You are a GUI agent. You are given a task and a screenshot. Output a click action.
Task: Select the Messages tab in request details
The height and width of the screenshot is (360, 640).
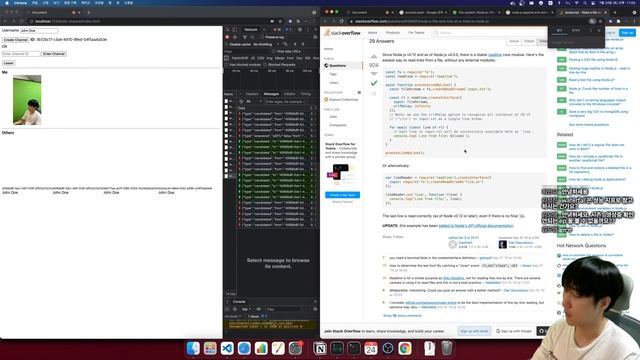click(271, 94)
